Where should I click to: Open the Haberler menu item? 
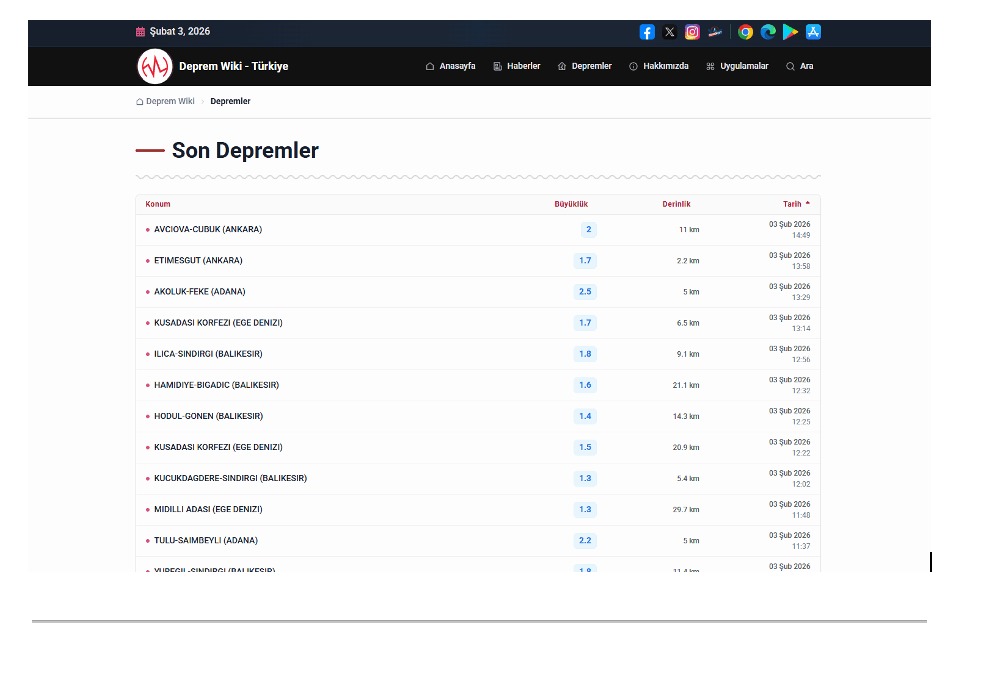pos(516,67)
